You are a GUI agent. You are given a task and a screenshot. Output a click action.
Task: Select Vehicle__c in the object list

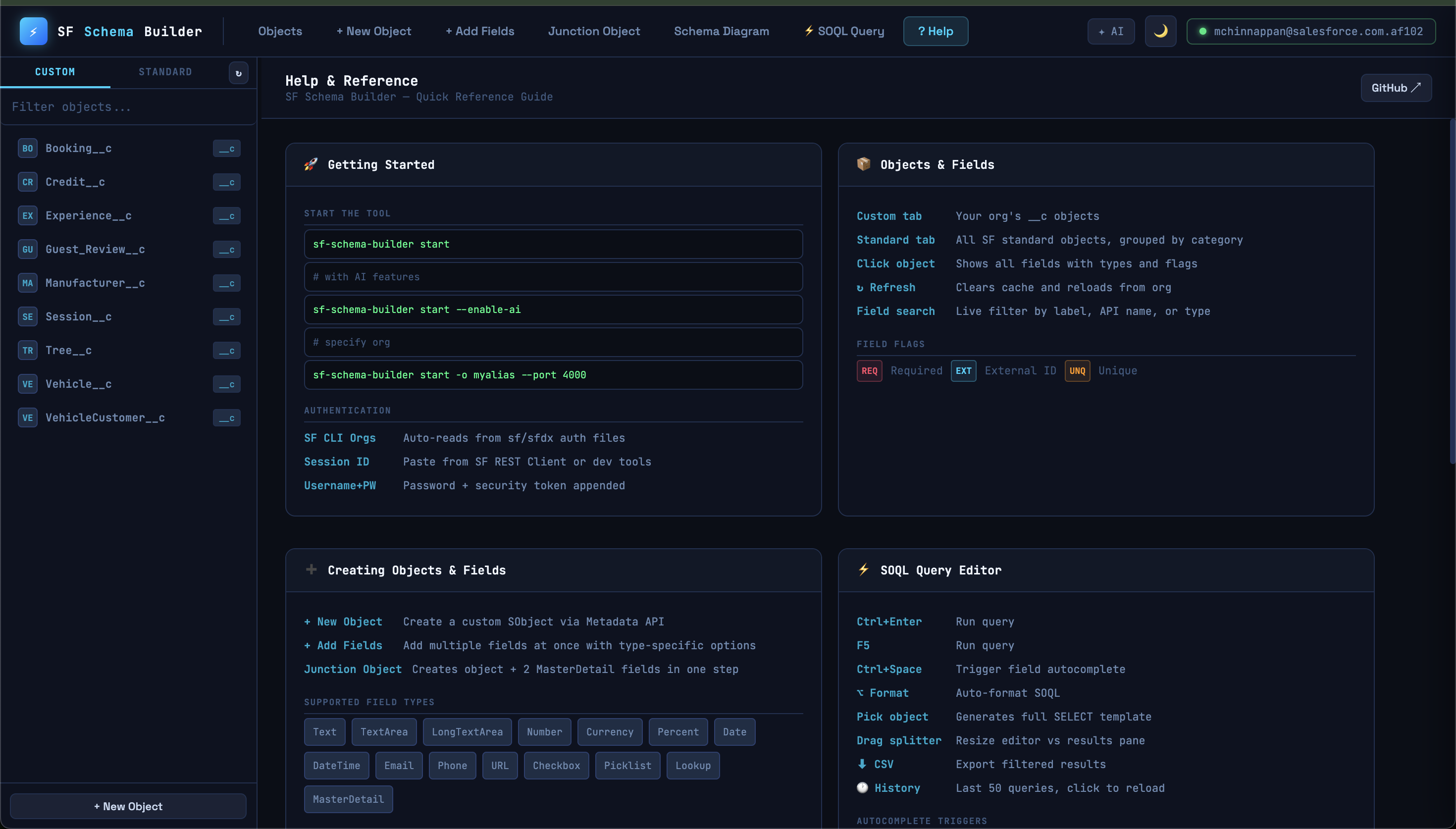(129, 384)
